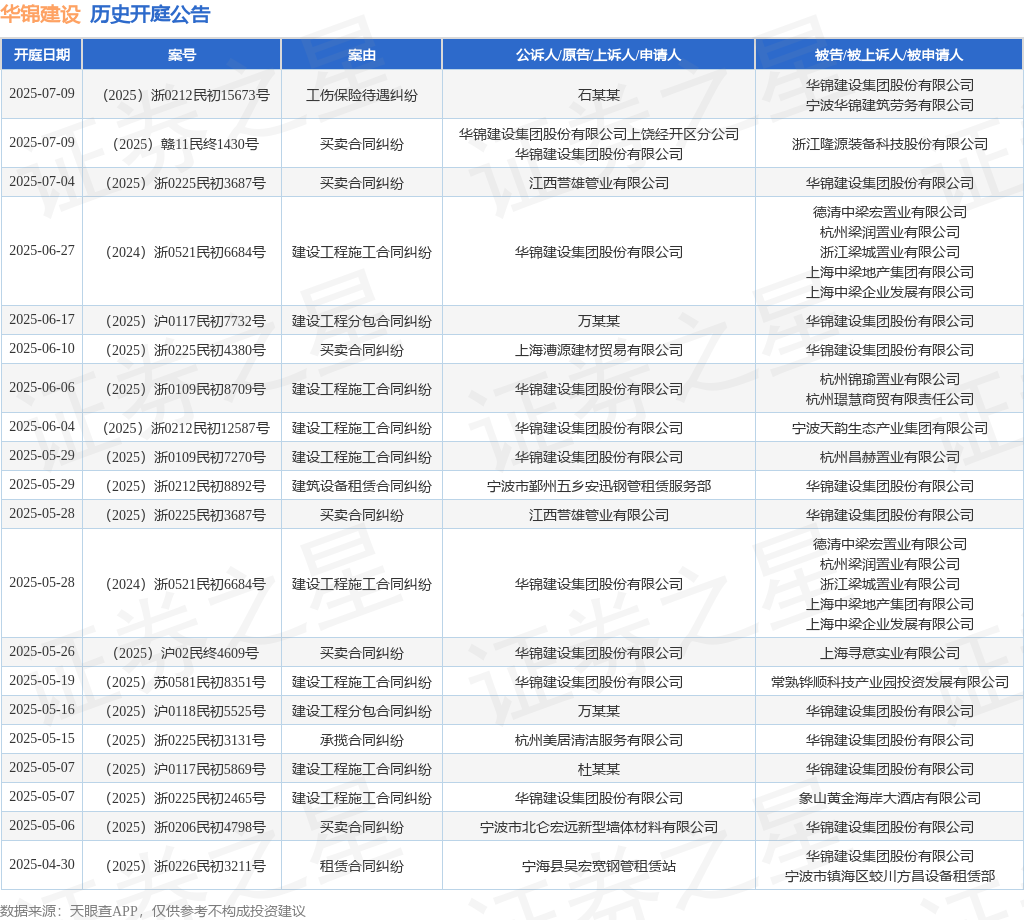This screenshot has height=920, width=1024.
Task: Click plaintiff 宁波市北仑宏远新型墙体材料有限公司
Action: click(x=599, y=828)
